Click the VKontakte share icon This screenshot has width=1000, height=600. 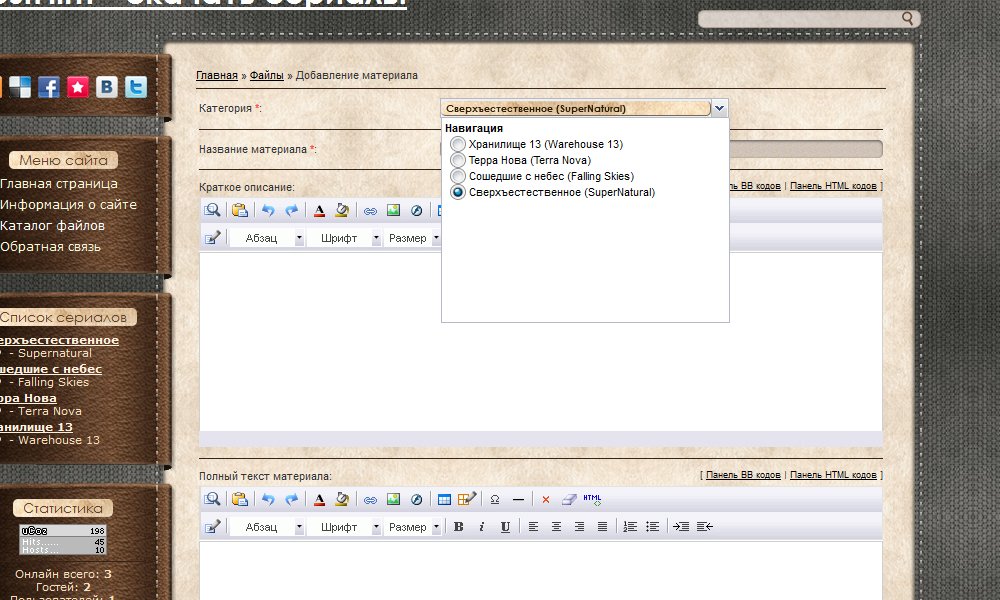(x=106, y=87)
